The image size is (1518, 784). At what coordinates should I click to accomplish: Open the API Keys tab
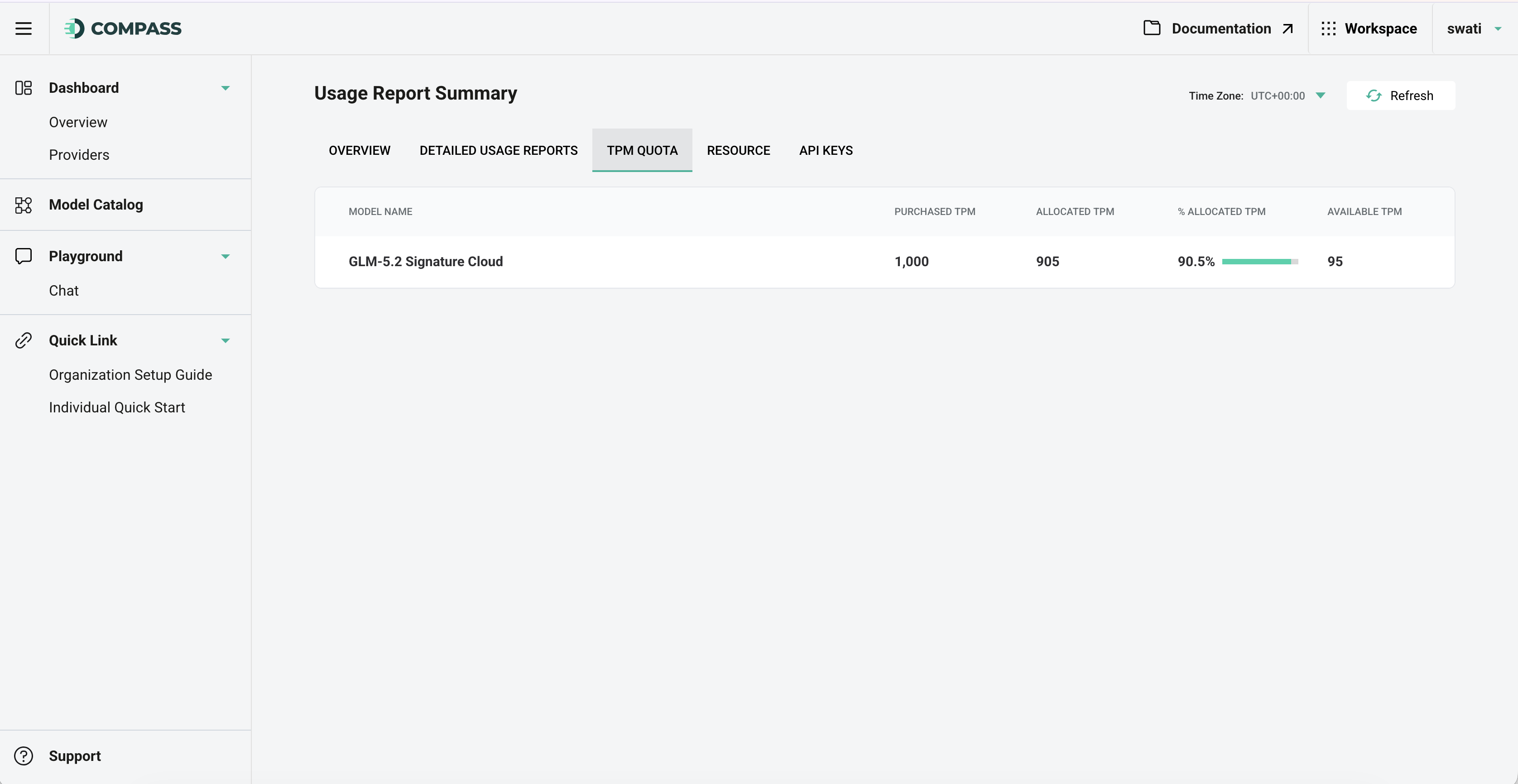point(826,150)
